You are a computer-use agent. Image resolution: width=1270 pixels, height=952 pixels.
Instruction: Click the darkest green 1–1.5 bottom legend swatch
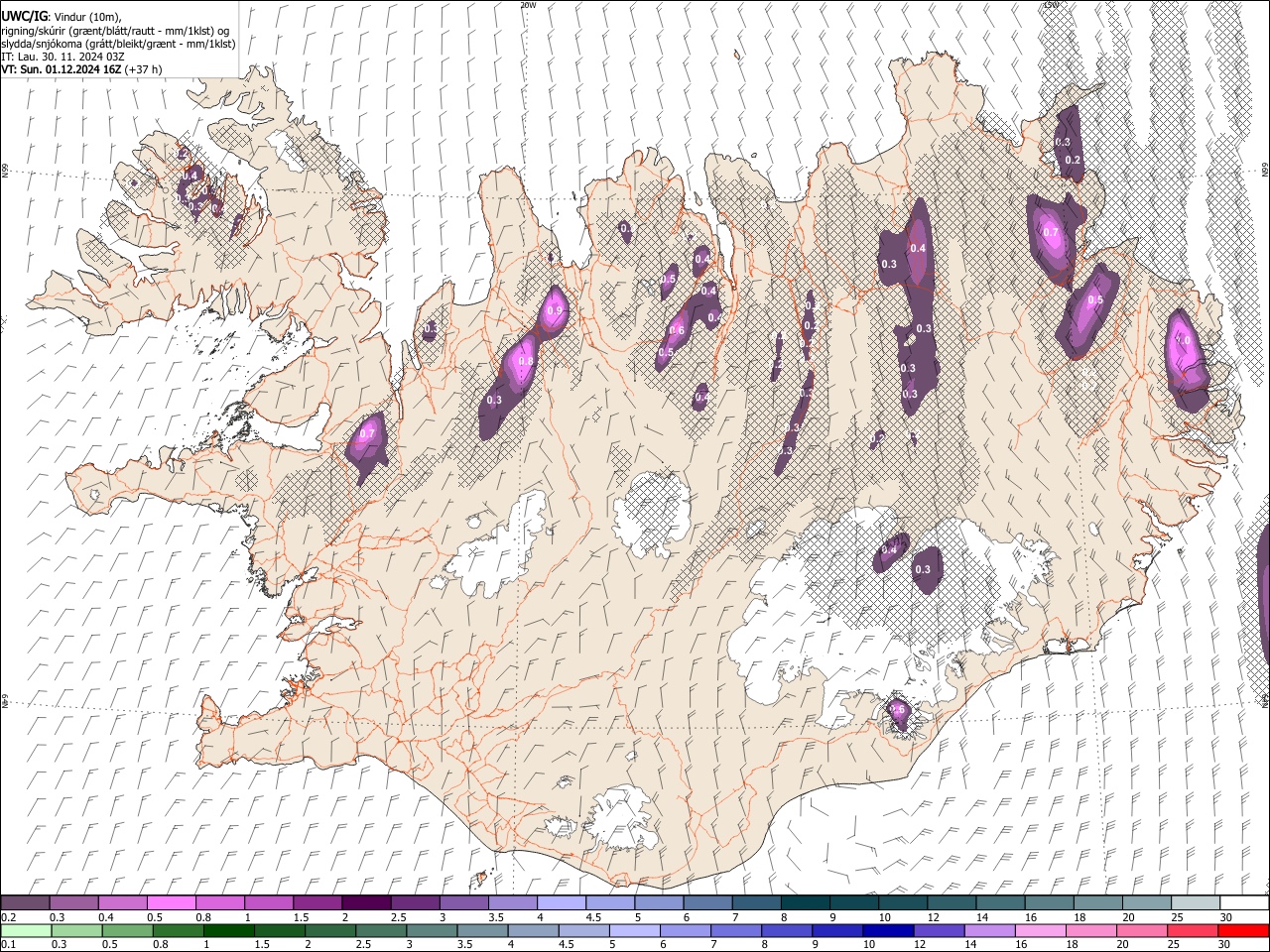click(228, 930)
